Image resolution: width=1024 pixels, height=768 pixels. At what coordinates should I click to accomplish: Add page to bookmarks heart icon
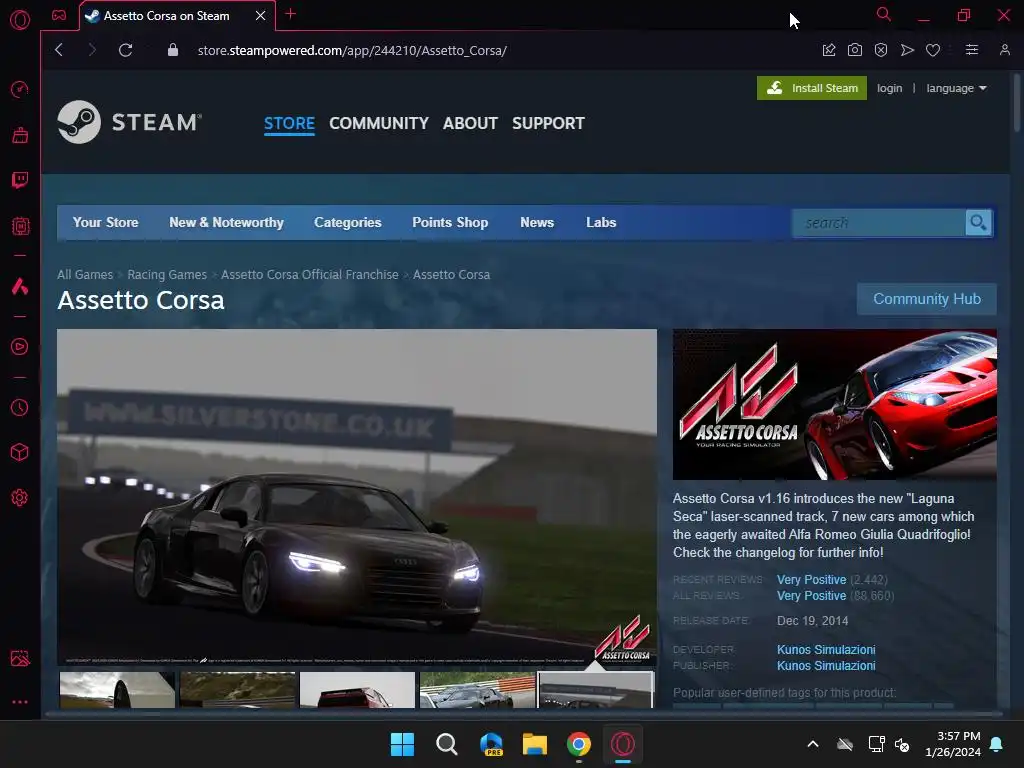[933, 50]
